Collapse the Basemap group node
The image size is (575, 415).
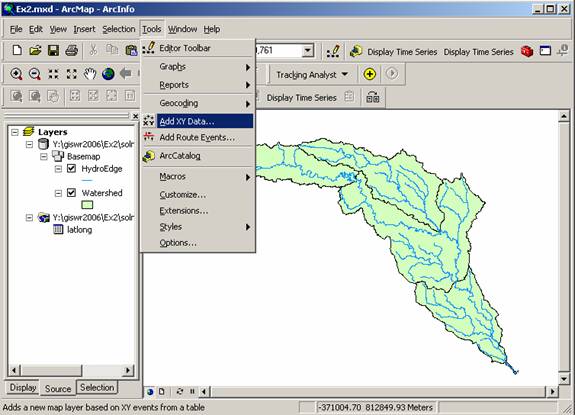44,157
